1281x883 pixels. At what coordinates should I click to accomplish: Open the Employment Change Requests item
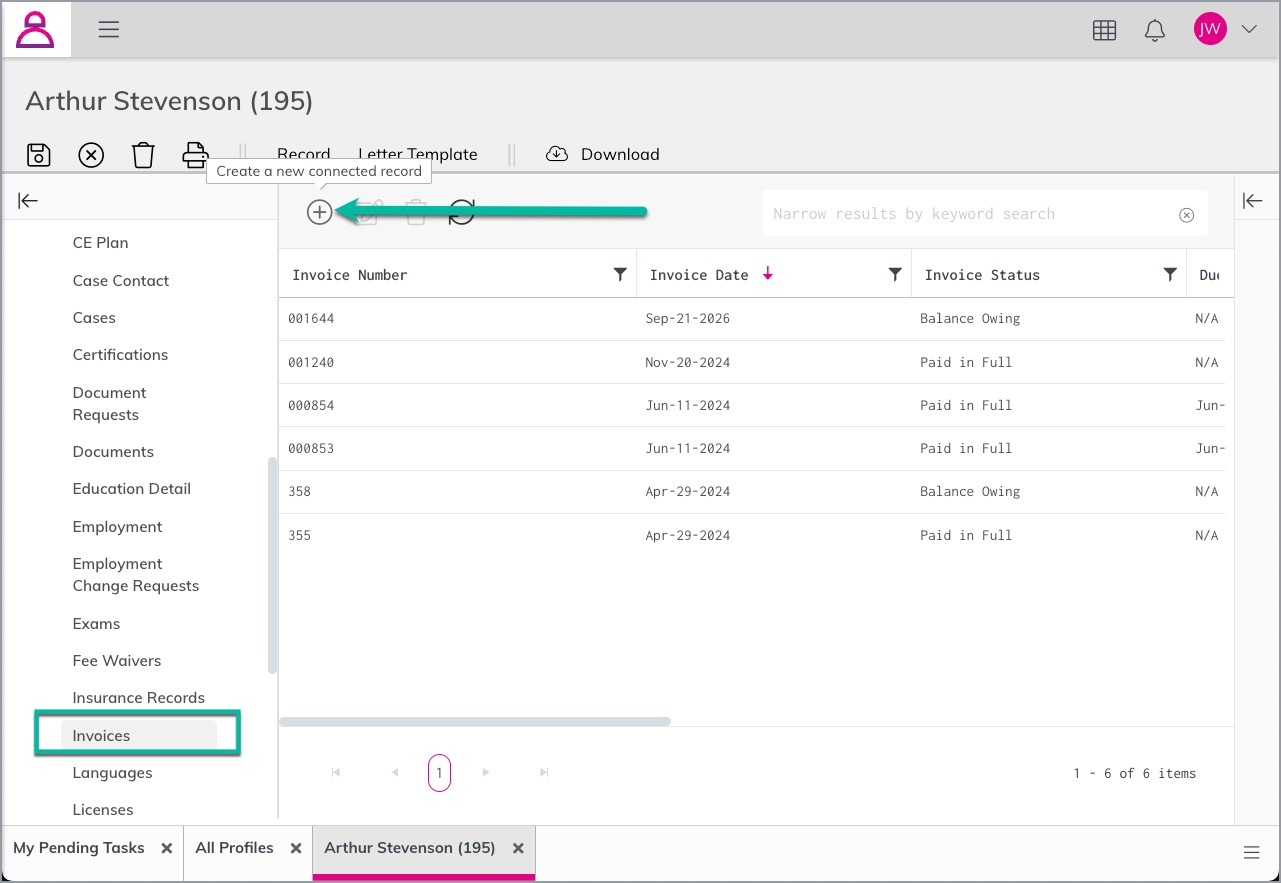click(x=136, y=575)
